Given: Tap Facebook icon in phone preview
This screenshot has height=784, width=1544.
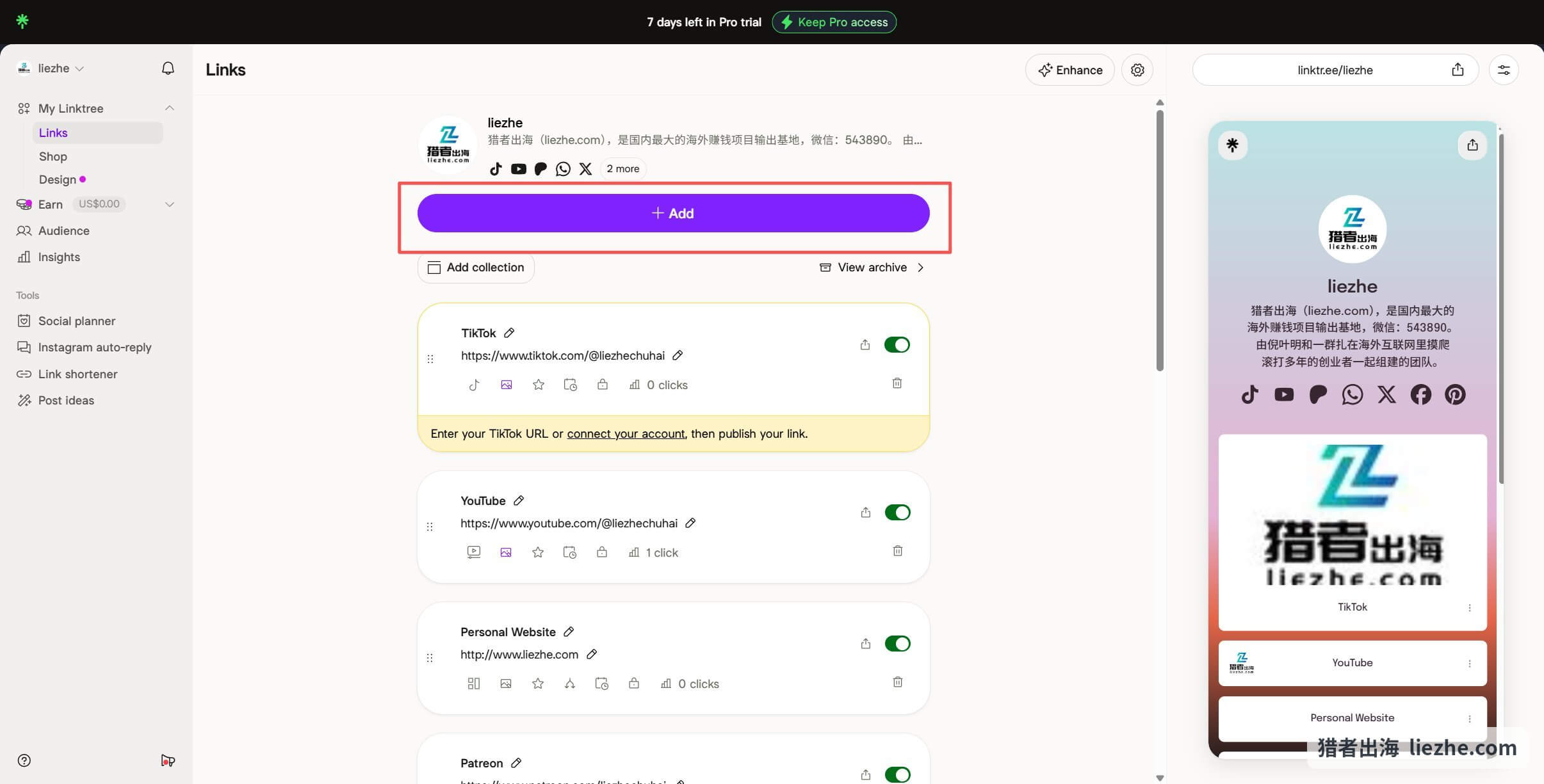Looking at the screenshot, I should (x=1421, y=394).
